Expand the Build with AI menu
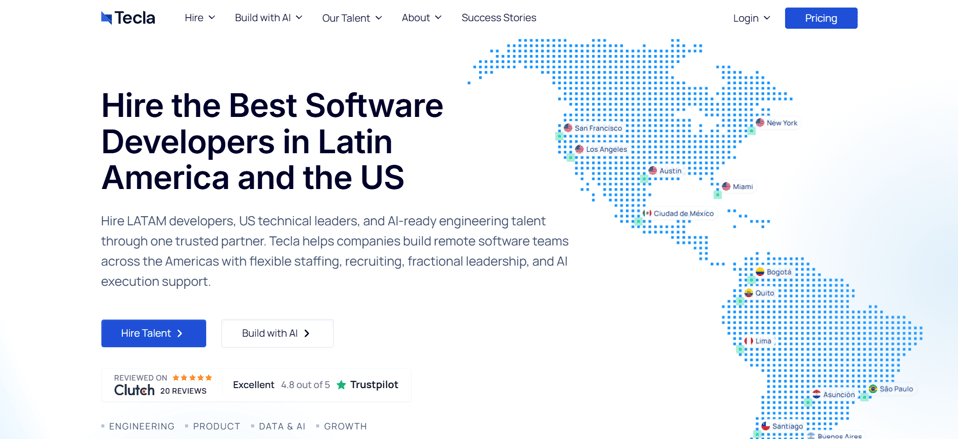This screenshot has width=958, height=439. tap(268, 18)
